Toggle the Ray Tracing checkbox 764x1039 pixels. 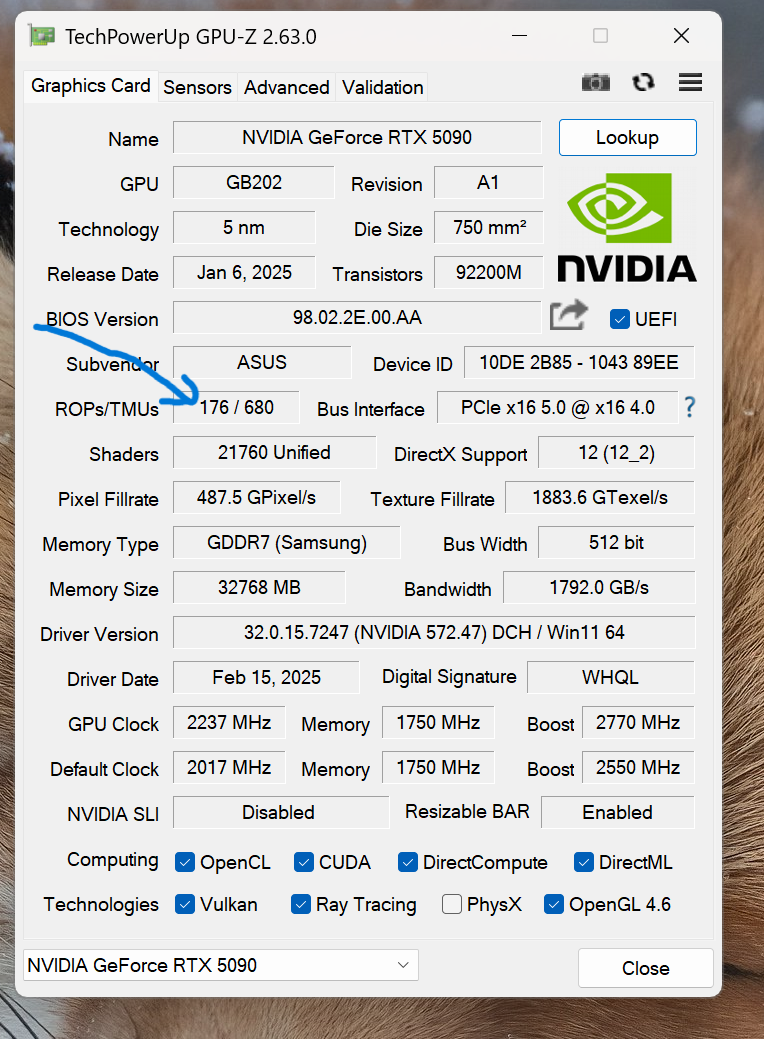click(x=301, y=904)
